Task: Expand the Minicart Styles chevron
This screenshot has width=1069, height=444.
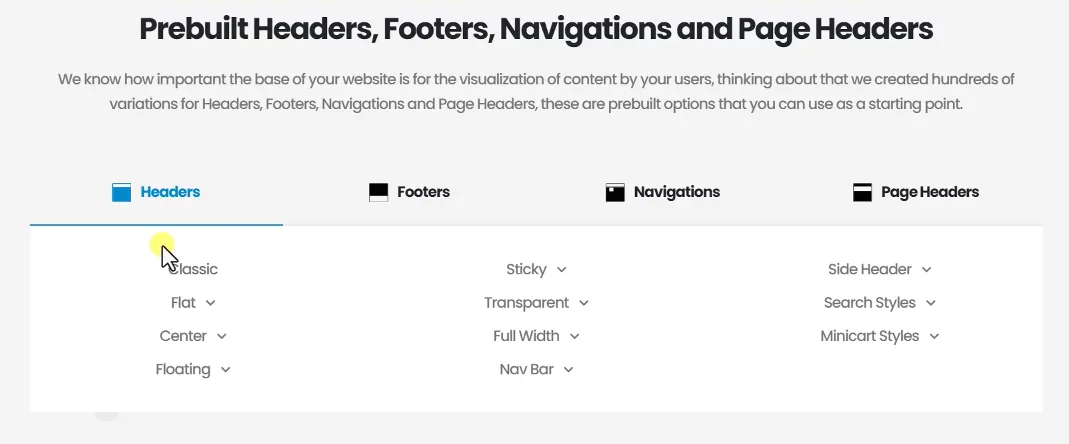Action: click(935, 336)
